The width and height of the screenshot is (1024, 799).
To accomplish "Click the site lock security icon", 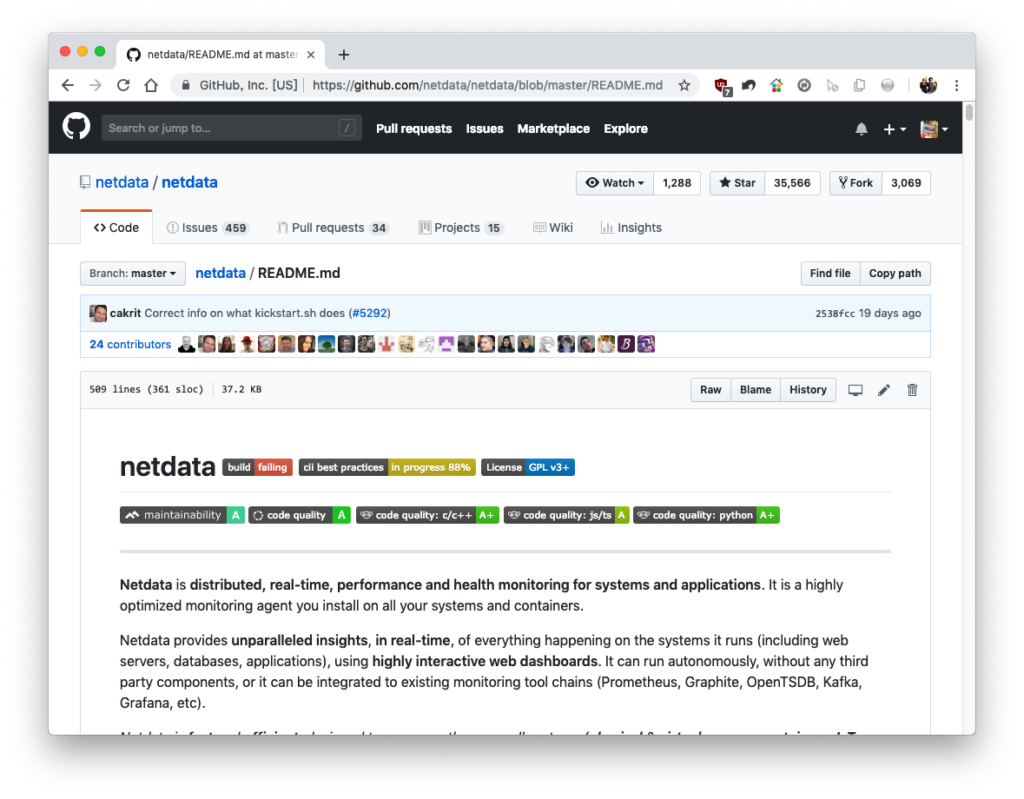I will pyautogui.click(x=186, y=86).
